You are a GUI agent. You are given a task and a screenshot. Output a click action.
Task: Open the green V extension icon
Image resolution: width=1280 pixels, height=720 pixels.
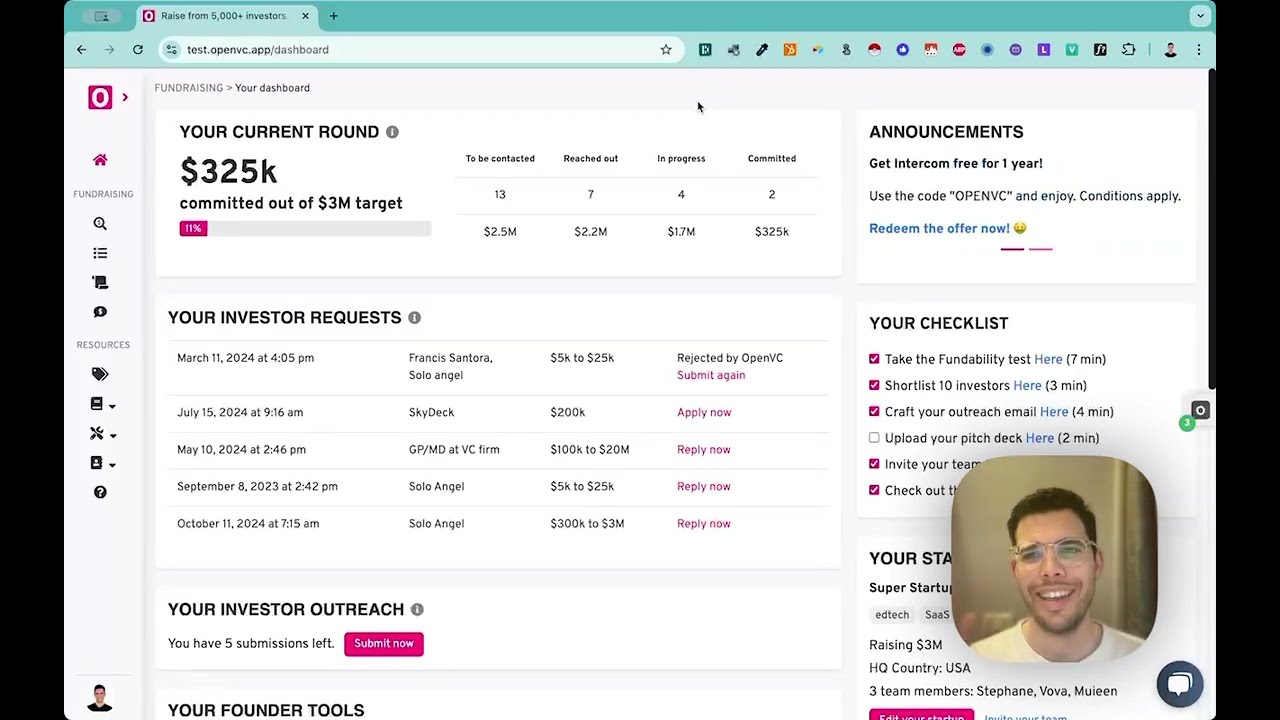tap(1072, 50)
